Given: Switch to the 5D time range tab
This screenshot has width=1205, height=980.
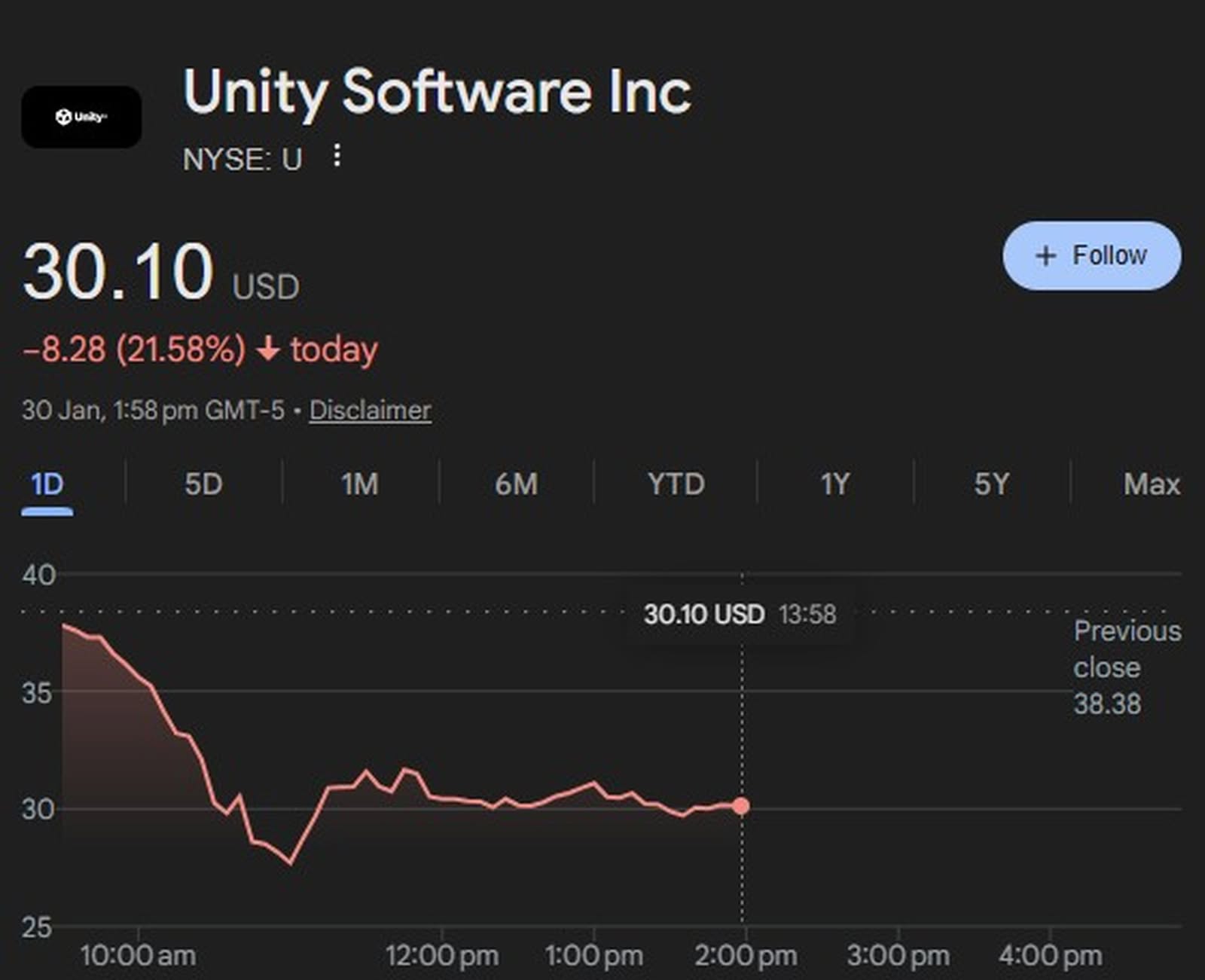Looking at the screenshot, I should click(203, 484).
